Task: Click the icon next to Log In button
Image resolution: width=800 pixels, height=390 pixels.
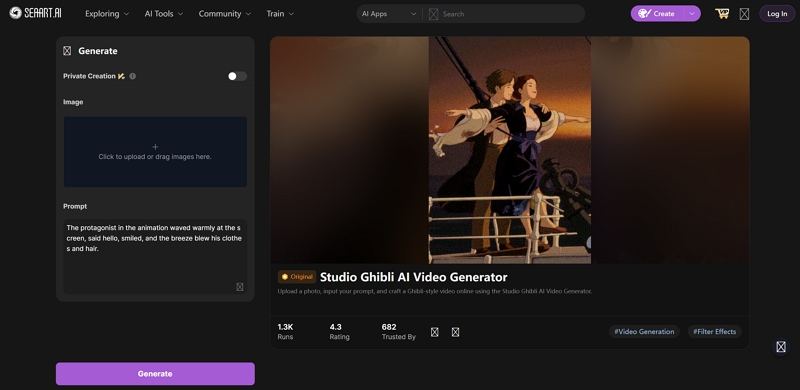Action: pos(744,14)
